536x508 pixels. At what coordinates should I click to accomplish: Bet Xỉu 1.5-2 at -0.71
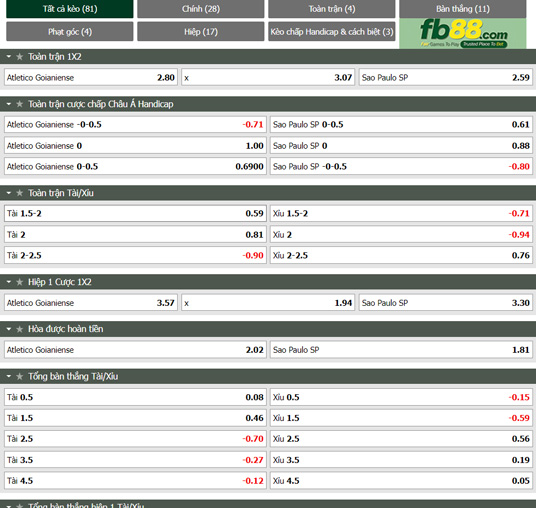tap(401, 213)
